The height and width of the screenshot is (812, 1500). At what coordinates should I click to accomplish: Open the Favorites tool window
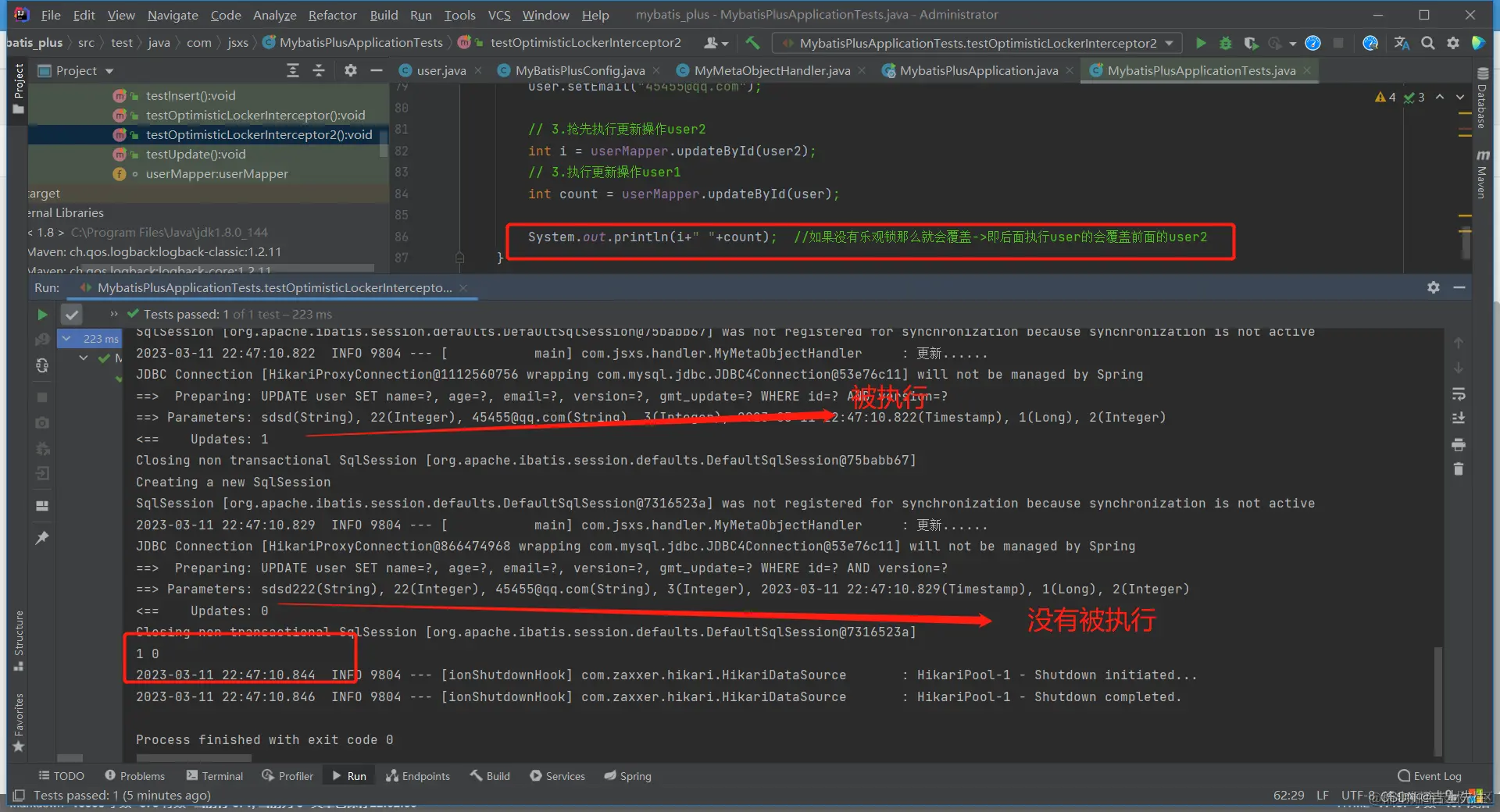(19, 722)
